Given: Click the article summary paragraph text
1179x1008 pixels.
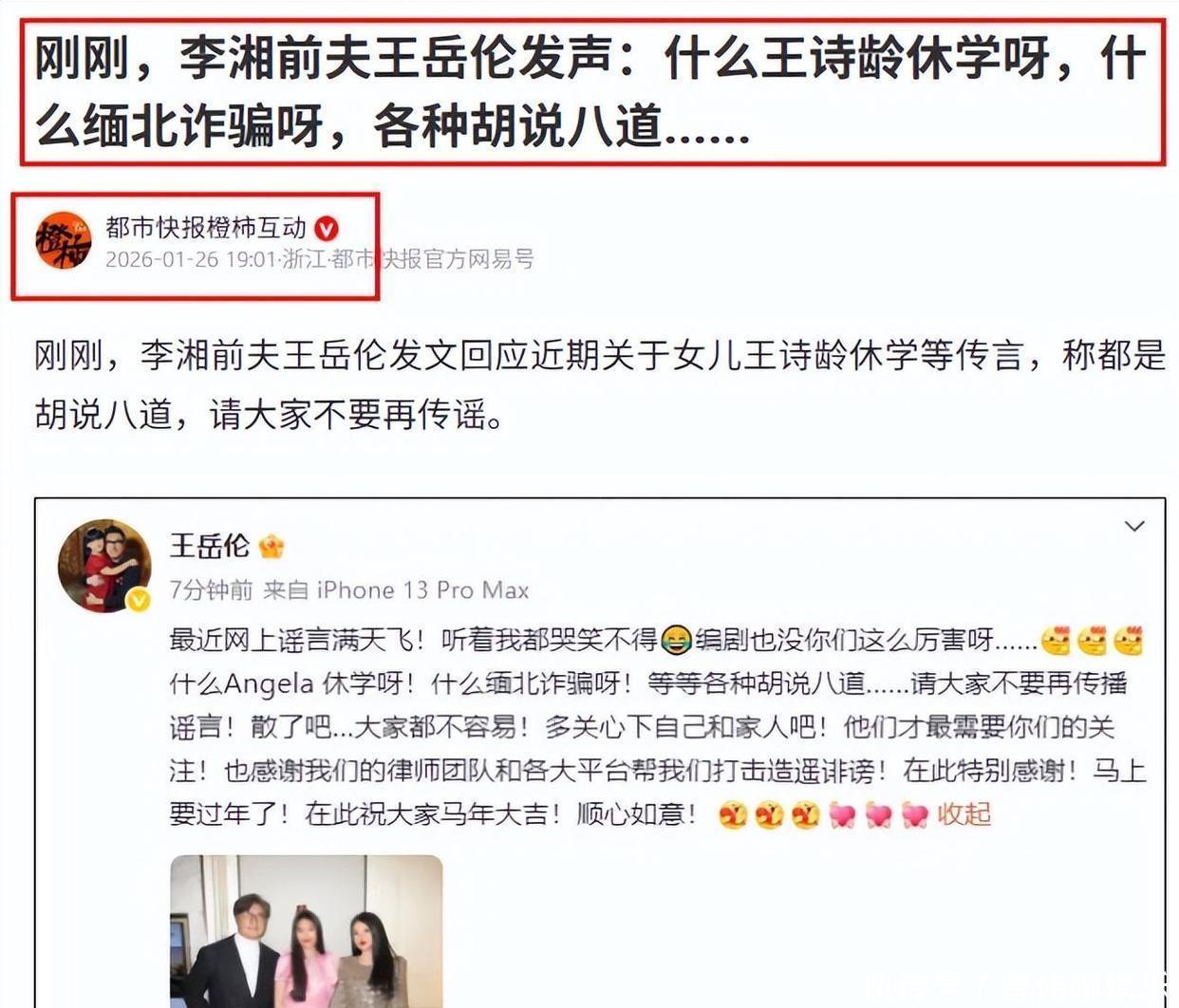Looking at the screenshot, I should click(x=600, y=384).
